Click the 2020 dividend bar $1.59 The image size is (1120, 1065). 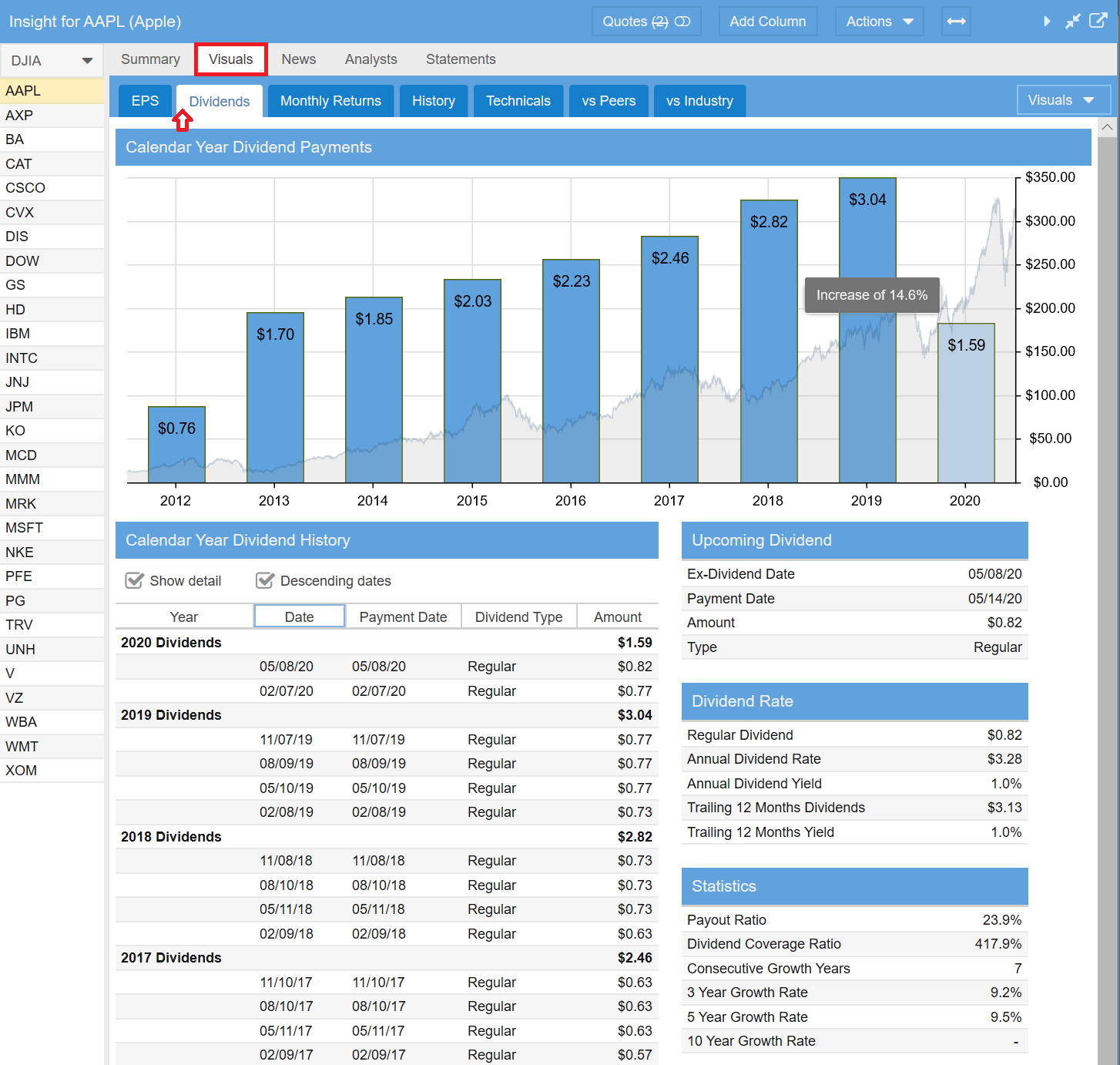966,403
